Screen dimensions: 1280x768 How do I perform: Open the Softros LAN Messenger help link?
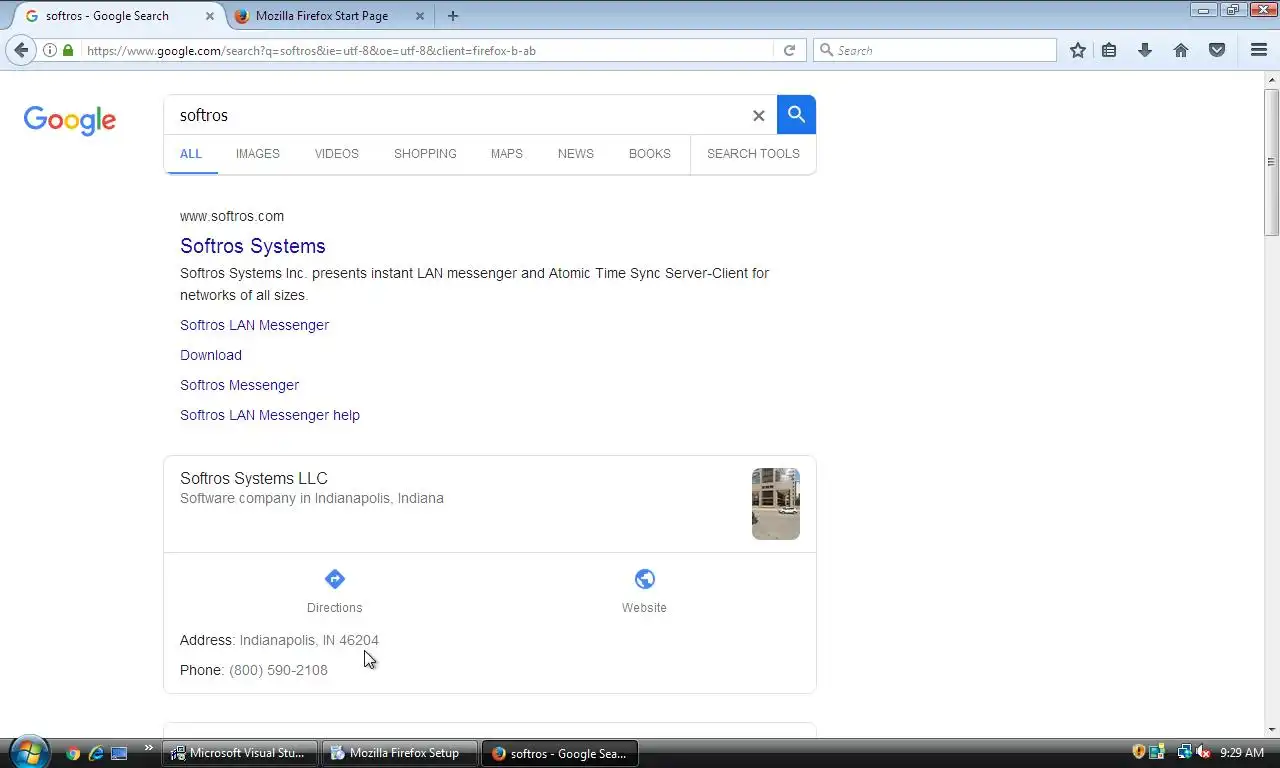pyautogui.click(x=270, y=415)
